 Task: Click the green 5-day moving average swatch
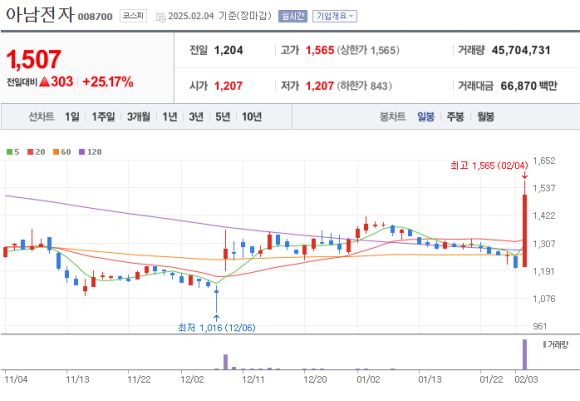click(x=10, y=152)
